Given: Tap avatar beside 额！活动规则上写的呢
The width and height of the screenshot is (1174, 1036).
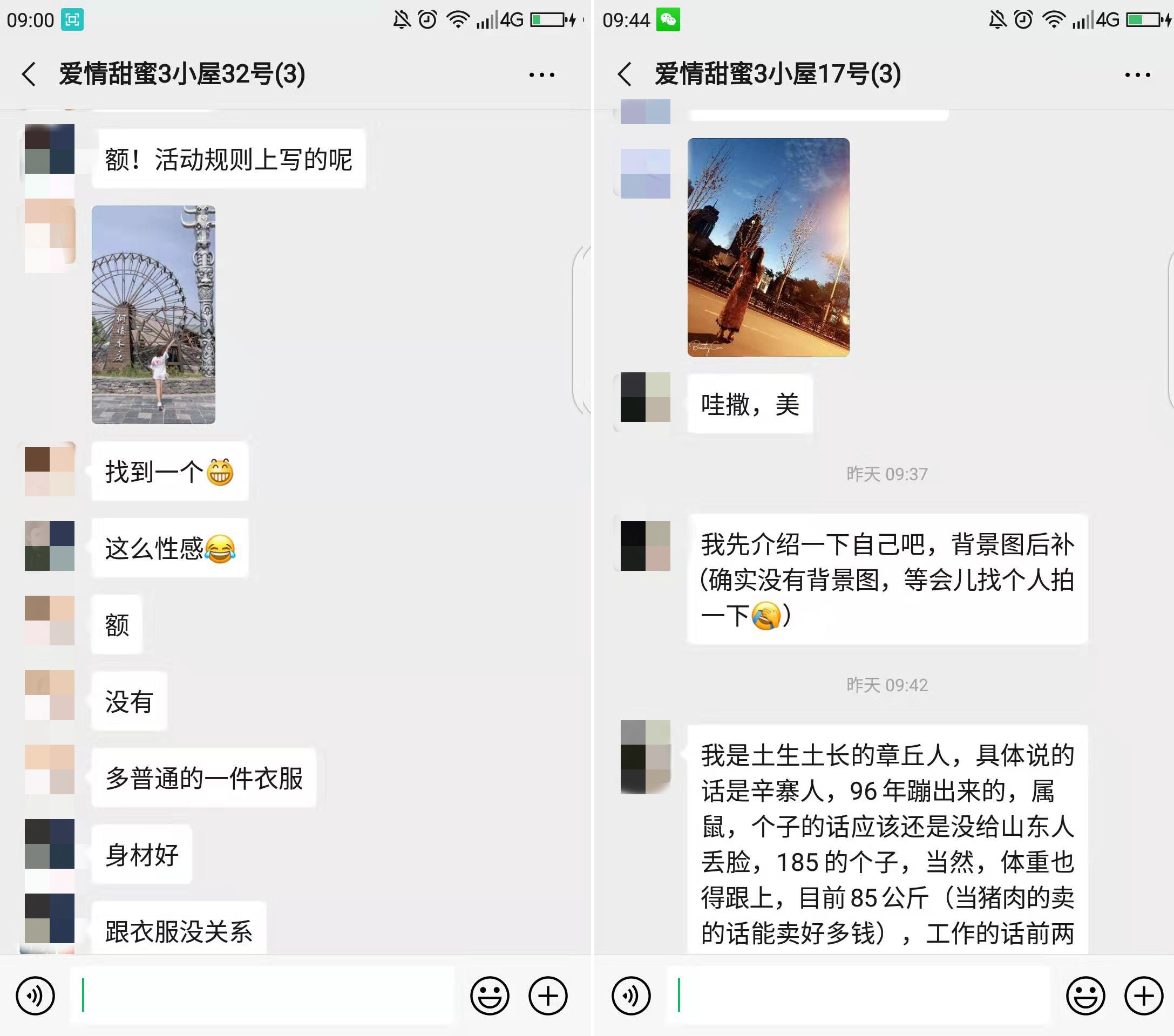Looking at the screenshot, I should tap(50, 149).
